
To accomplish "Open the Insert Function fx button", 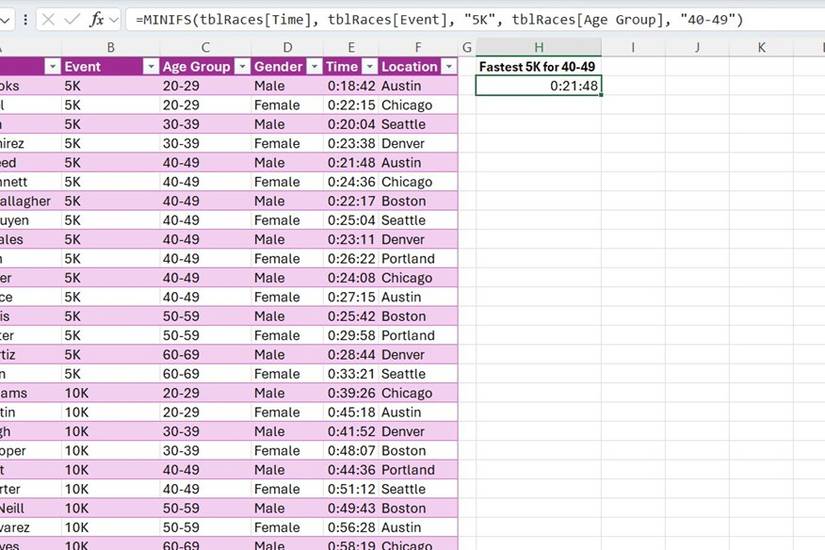I will click(x=96, y=20).
